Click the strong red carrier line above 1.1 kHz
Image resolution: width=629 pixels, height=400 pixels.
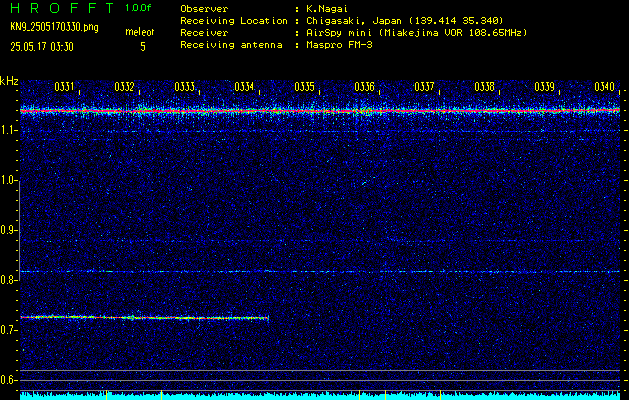tap(320, 110)
